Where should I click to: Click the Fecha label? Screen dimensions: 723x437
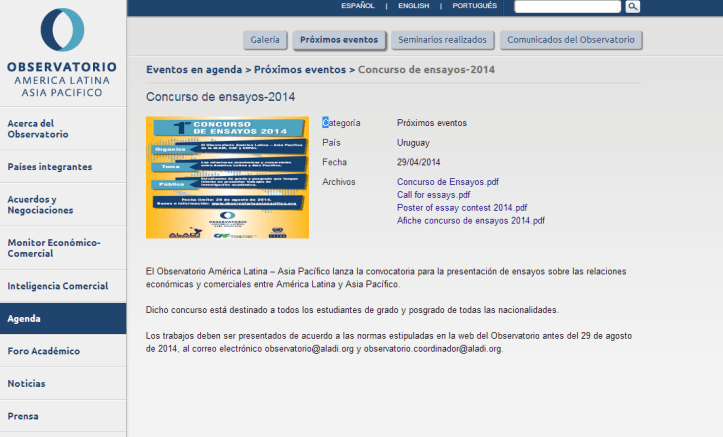click(x=334, y=162)
